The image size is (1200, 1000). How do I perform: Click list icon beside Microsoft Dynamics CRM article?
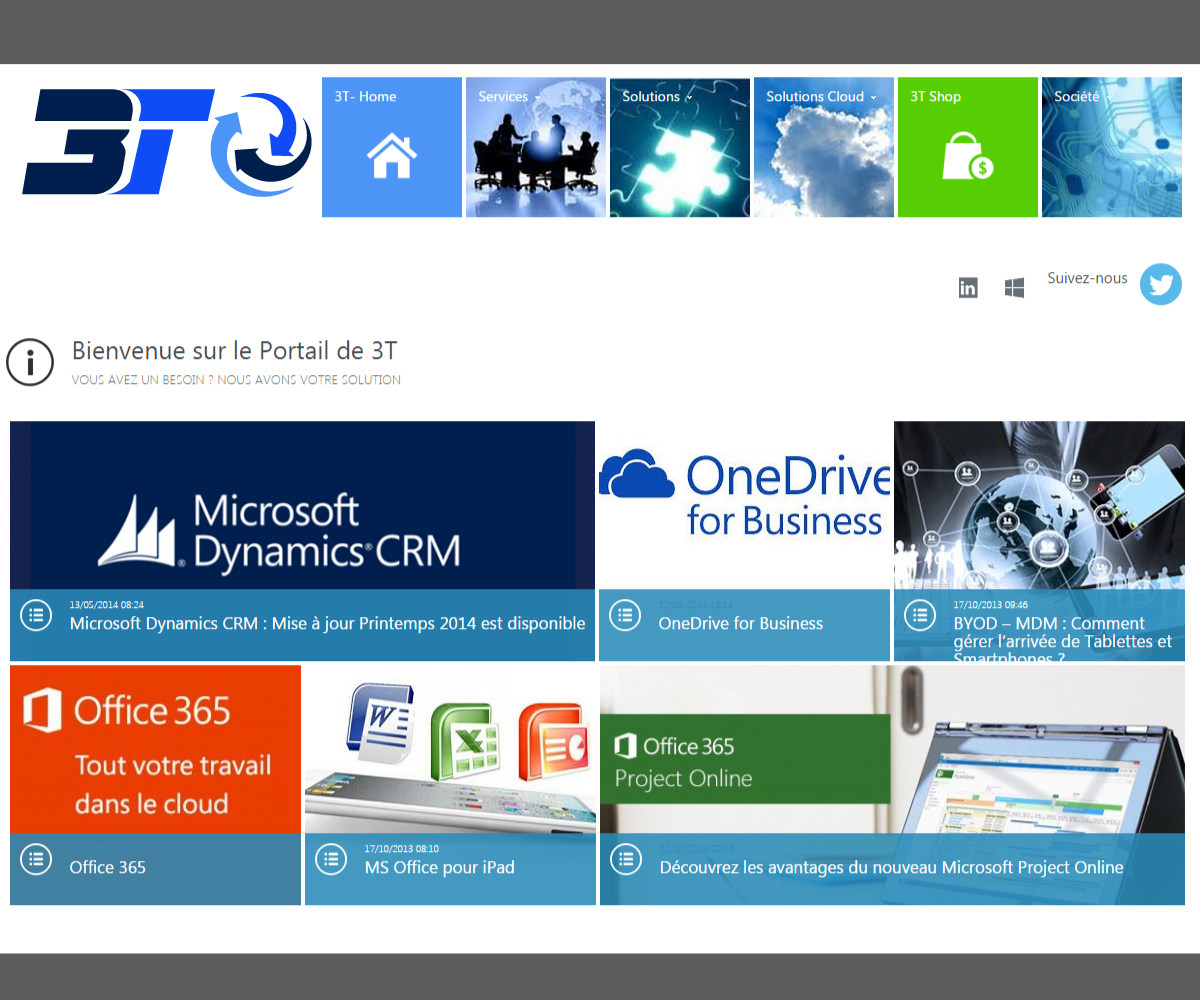[36, 615]
